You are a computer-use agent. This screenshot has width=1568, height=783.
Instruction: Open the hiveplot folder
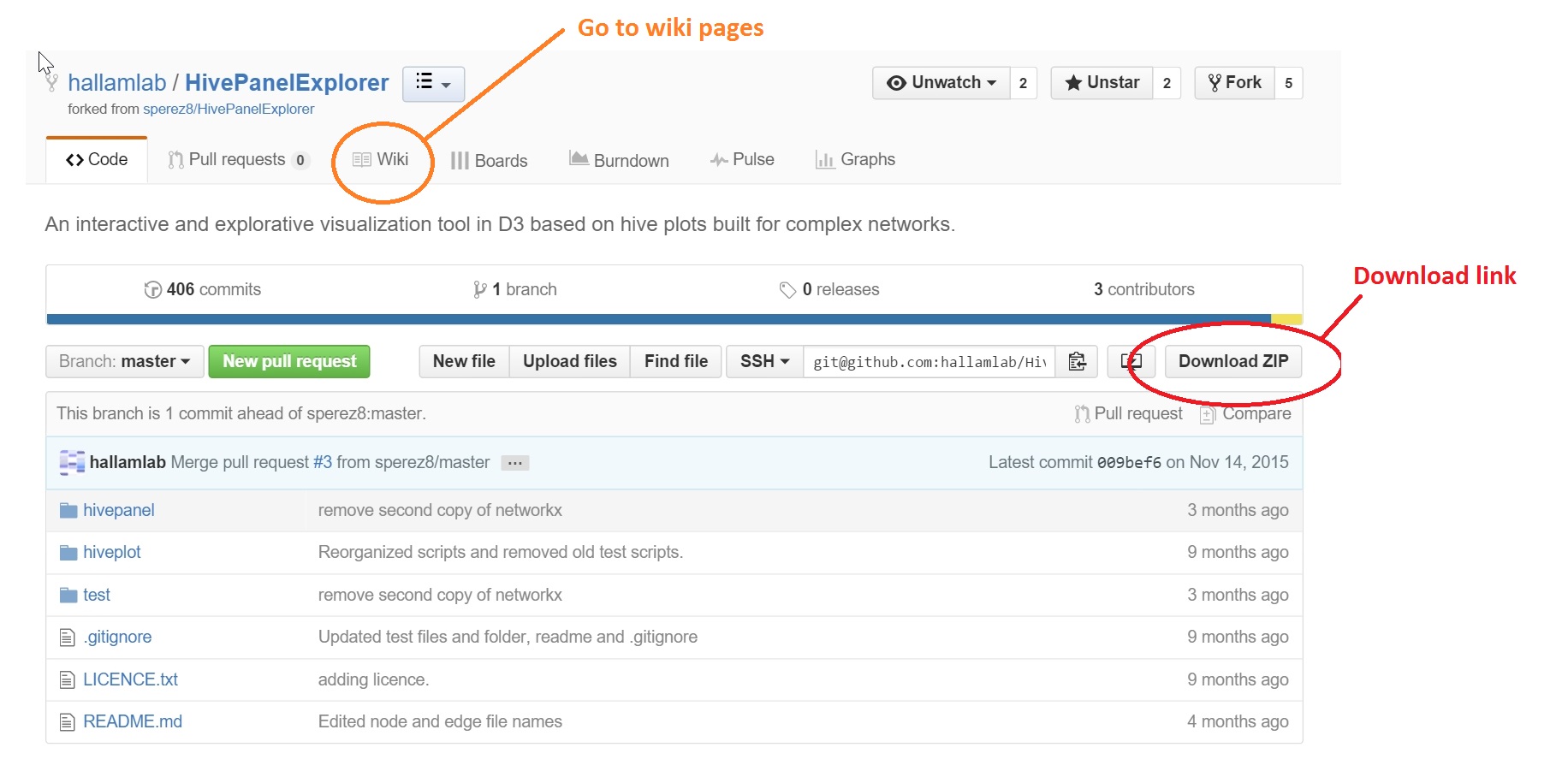pyautogui.click(x=112, y=553)
